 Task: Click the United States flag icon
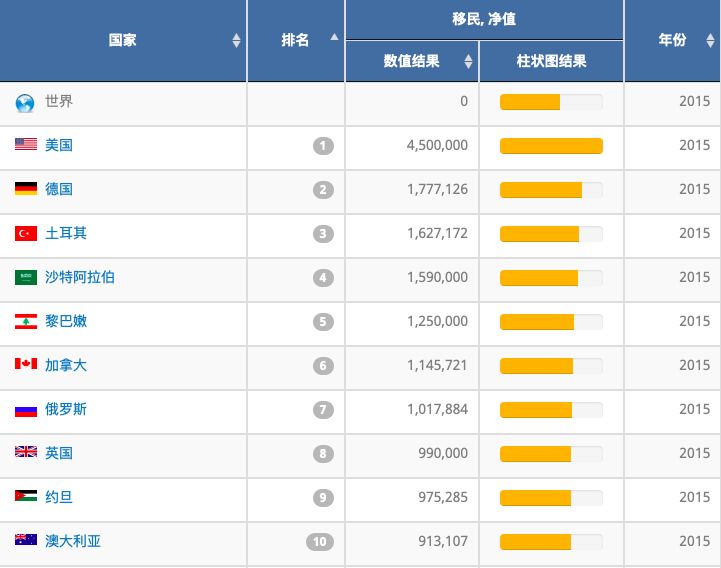26,145
